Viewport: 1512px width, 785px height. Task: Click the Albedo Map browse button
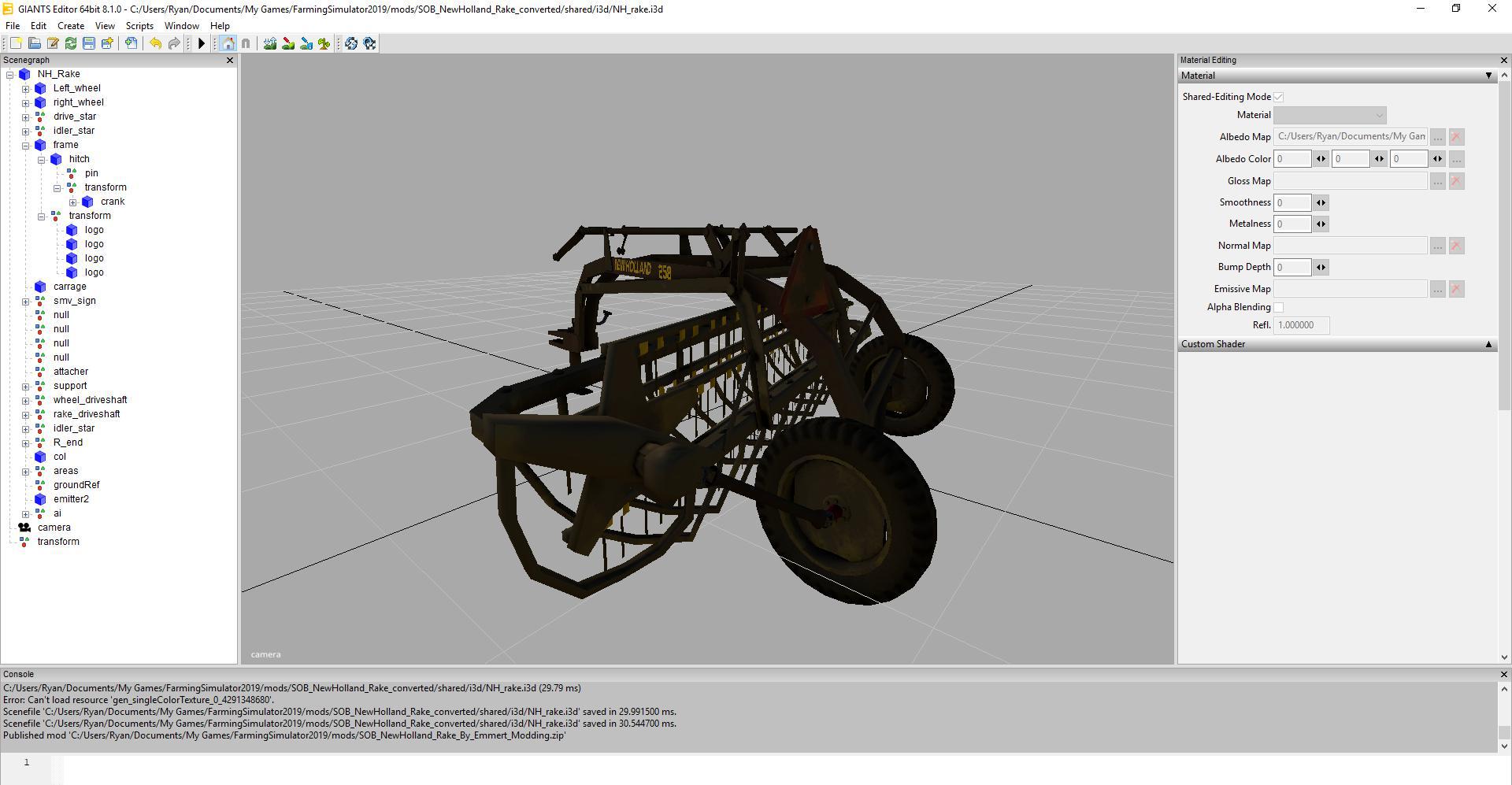[1437, 137]
